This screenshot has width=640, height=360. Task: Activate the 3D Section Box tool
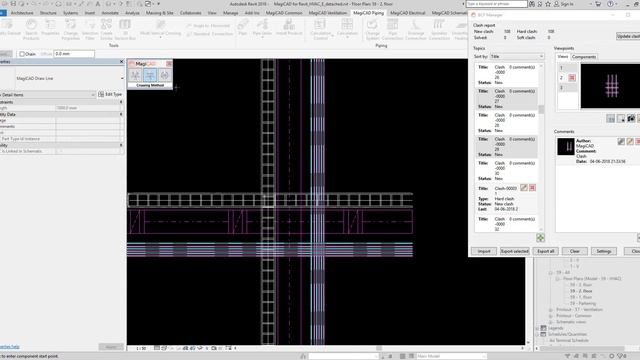pyautogui.click(x=125, y=29)
